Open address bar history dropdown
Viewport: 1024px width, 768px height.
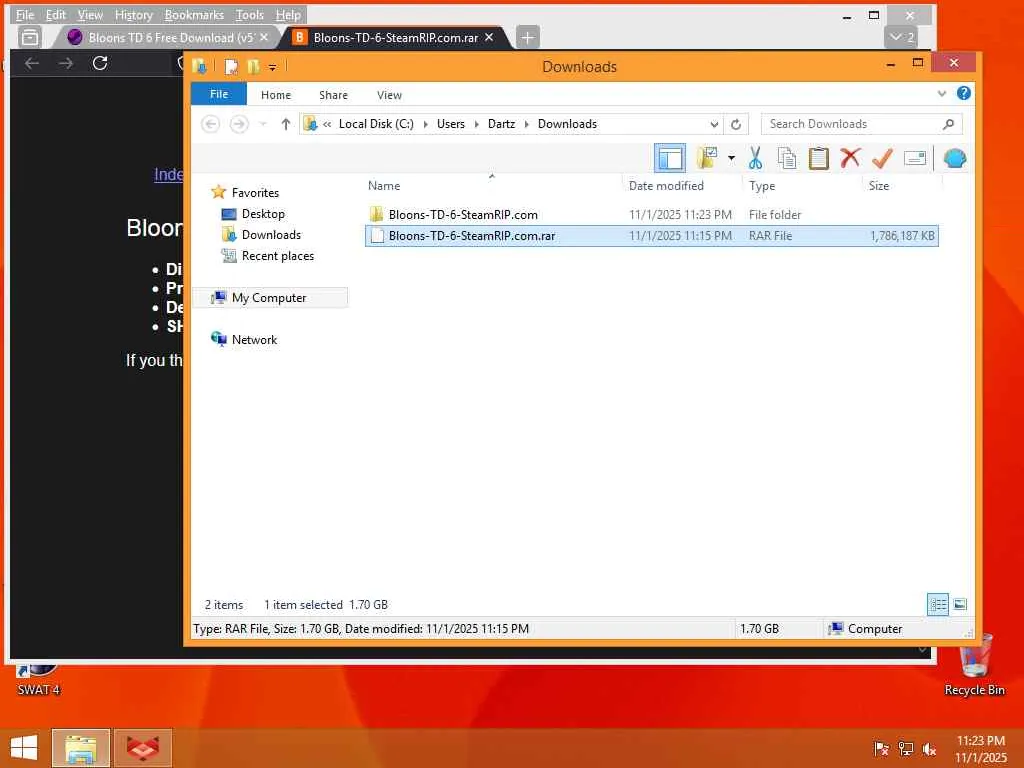[x=714, y=124]
